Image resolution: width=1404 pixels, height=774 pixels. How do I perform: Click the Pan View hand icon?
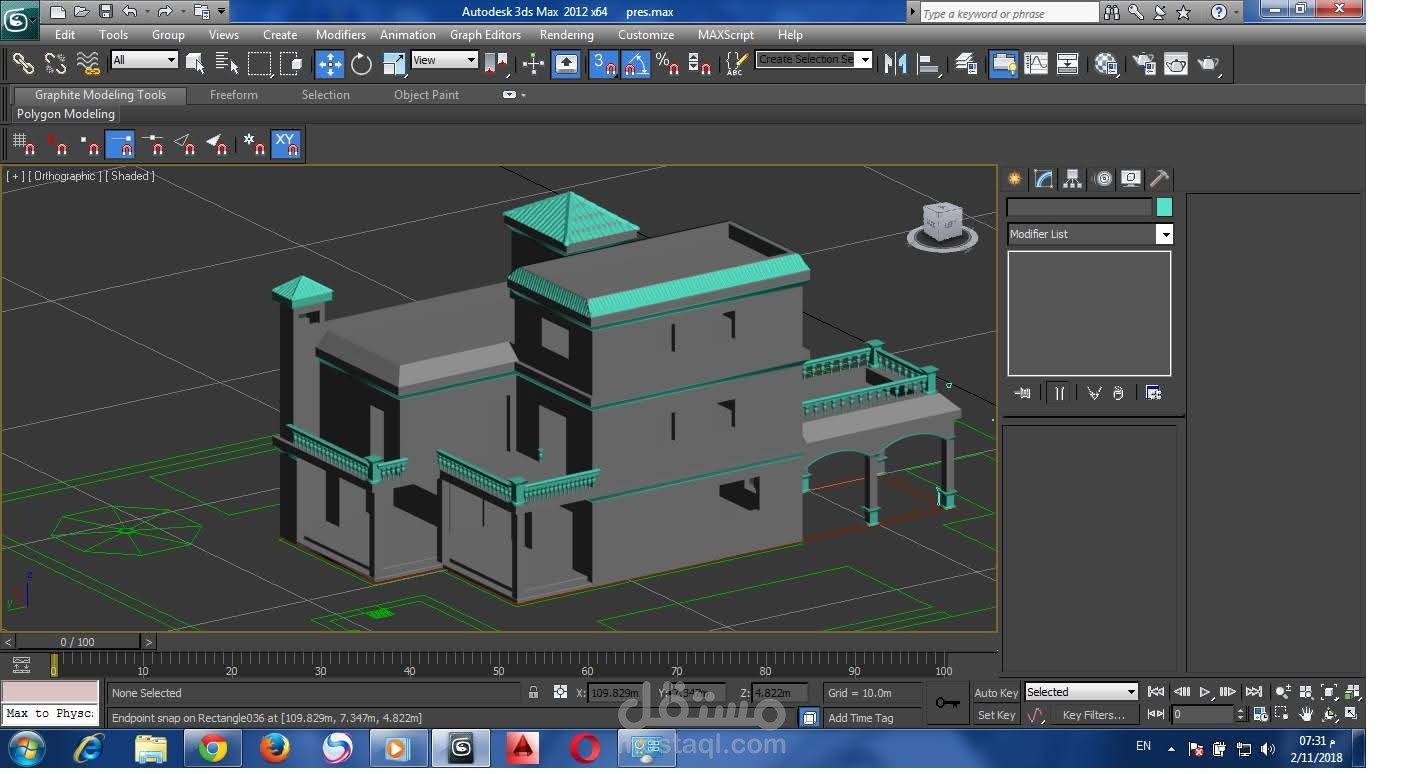point(1306,715)
